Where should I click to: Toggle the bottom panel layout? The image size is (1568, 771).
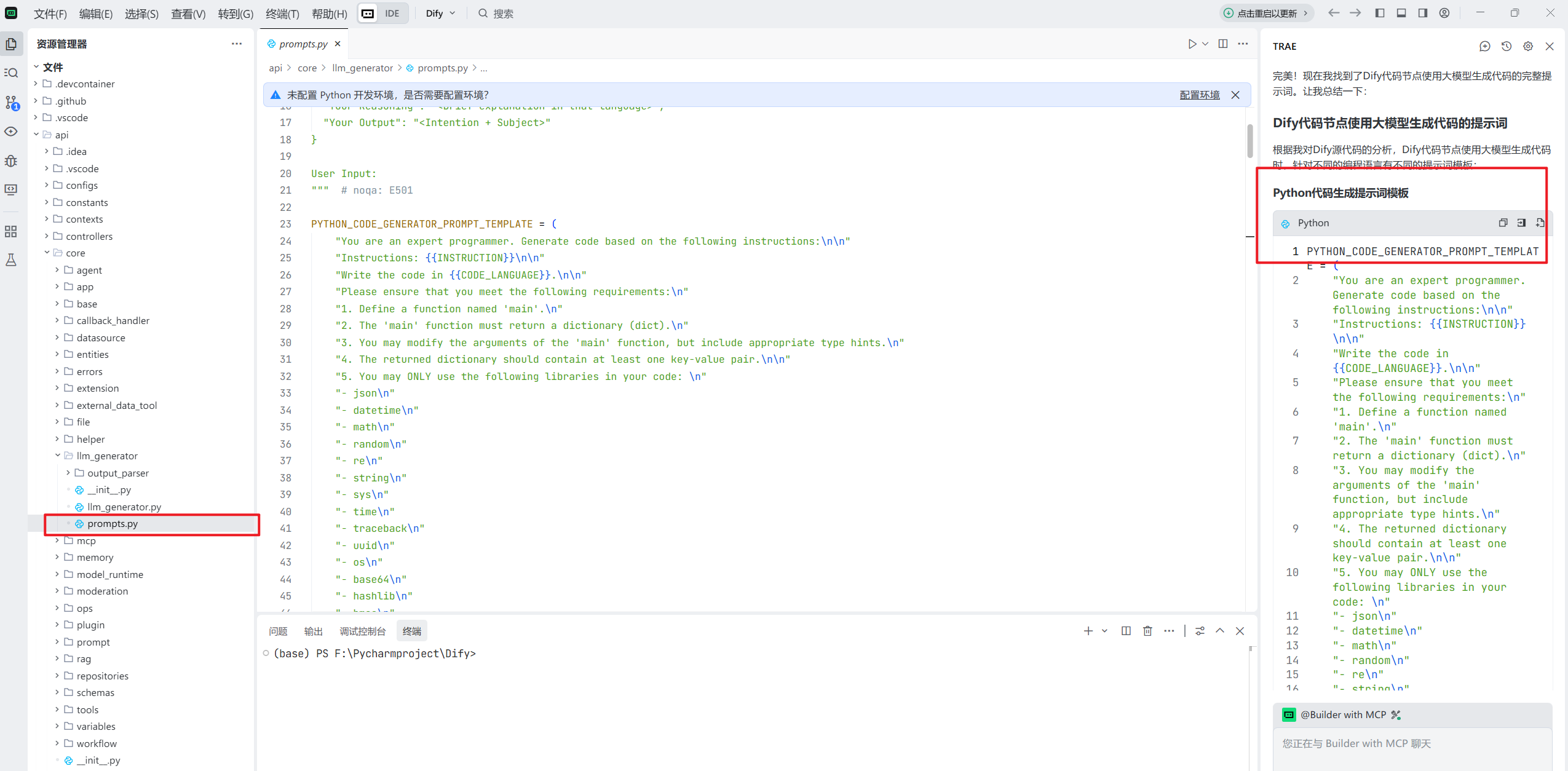(x=1401, y=13)
